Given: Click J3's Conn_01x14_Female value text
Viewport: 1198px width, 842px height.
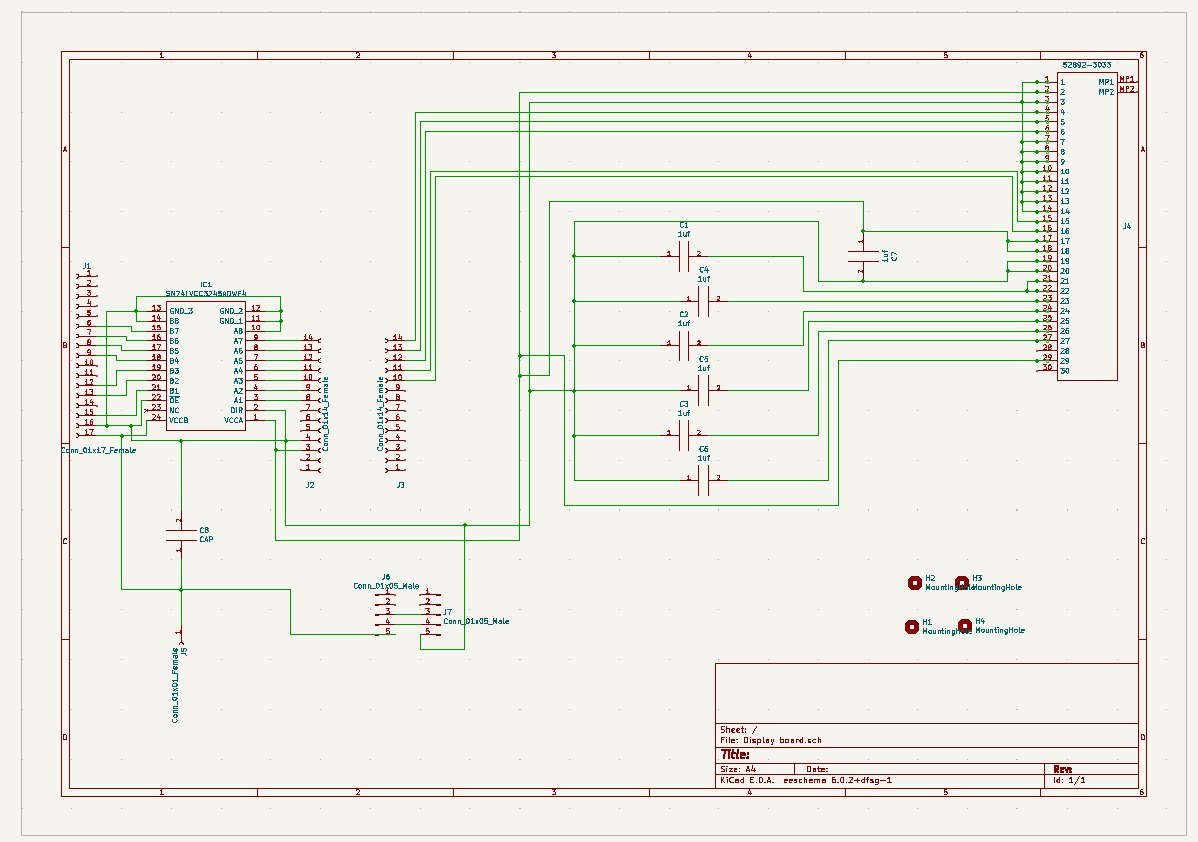Looking at the screenshot, I should [380, 413].
